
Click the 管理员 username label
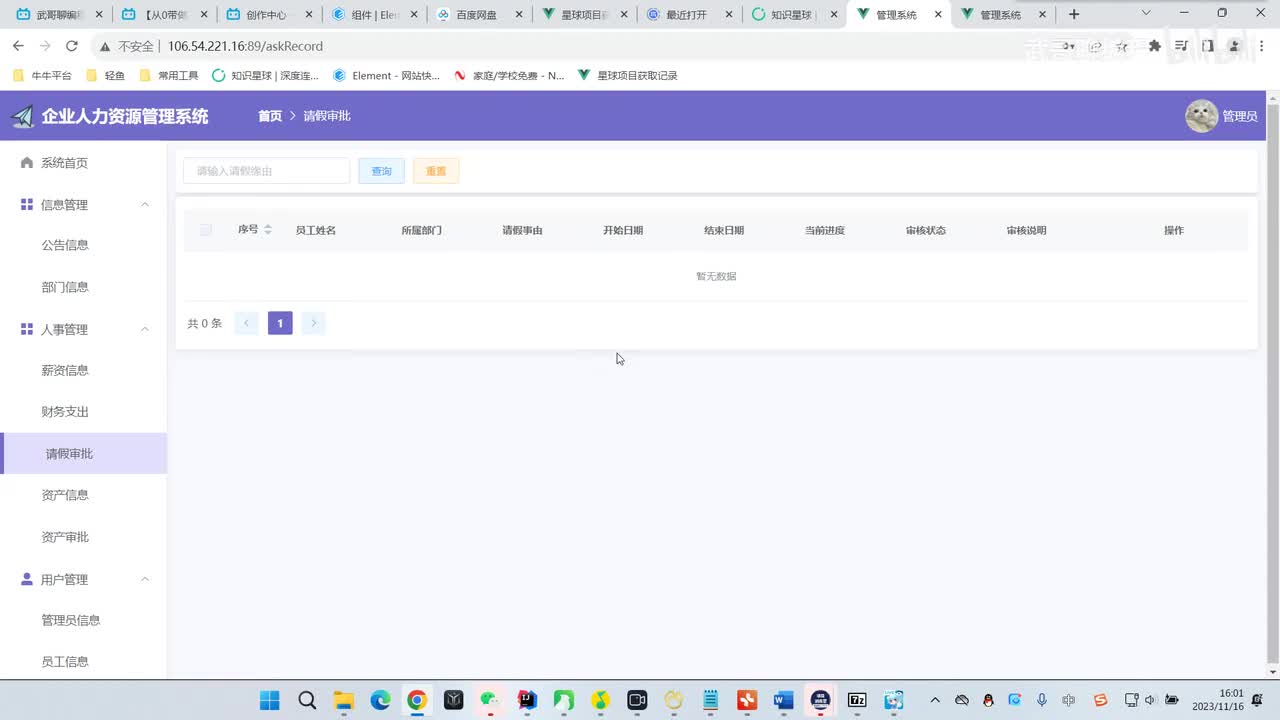1240,116
